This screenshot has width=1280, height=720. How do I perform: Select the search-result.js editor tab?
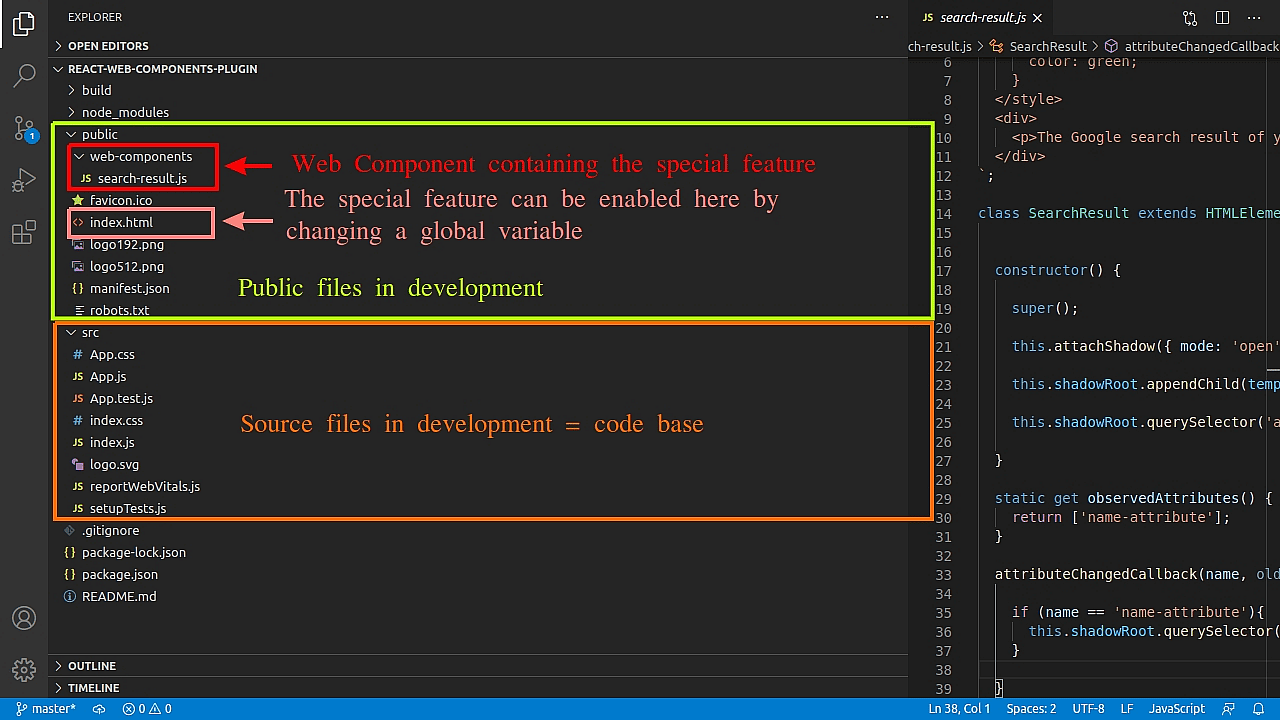pos(981,17)
